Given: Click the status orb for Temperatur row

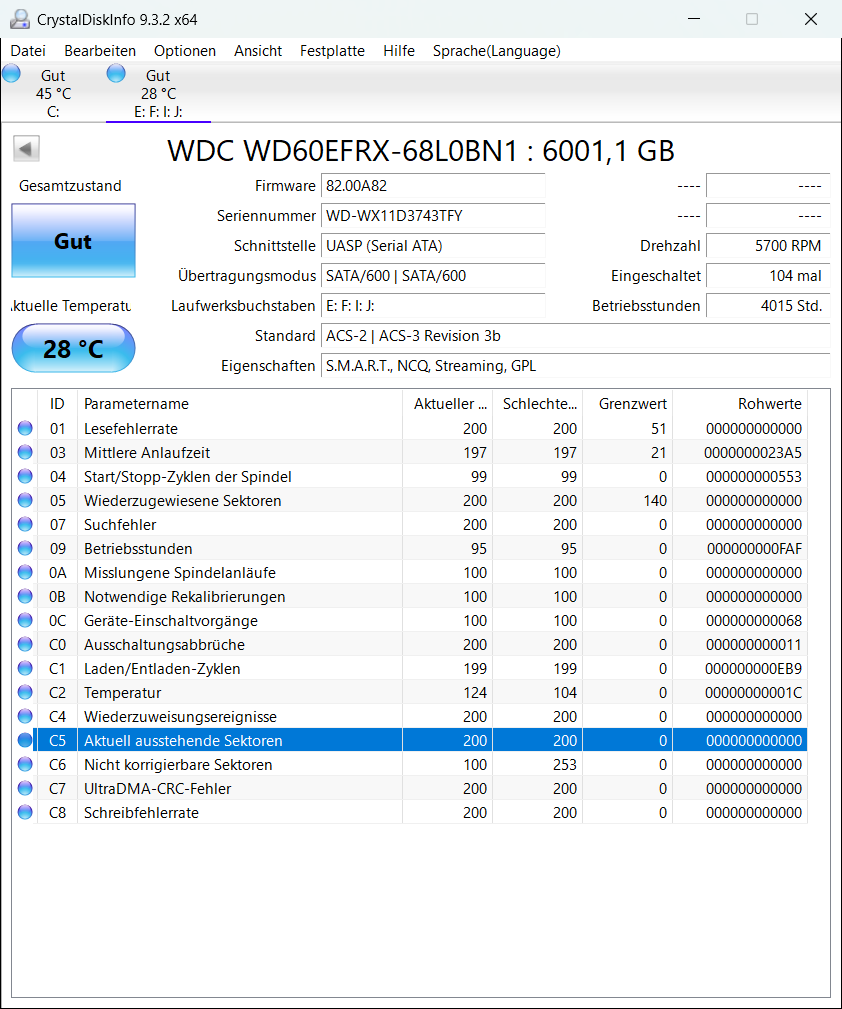Looking at the screenshot, I should coord(25,692).
